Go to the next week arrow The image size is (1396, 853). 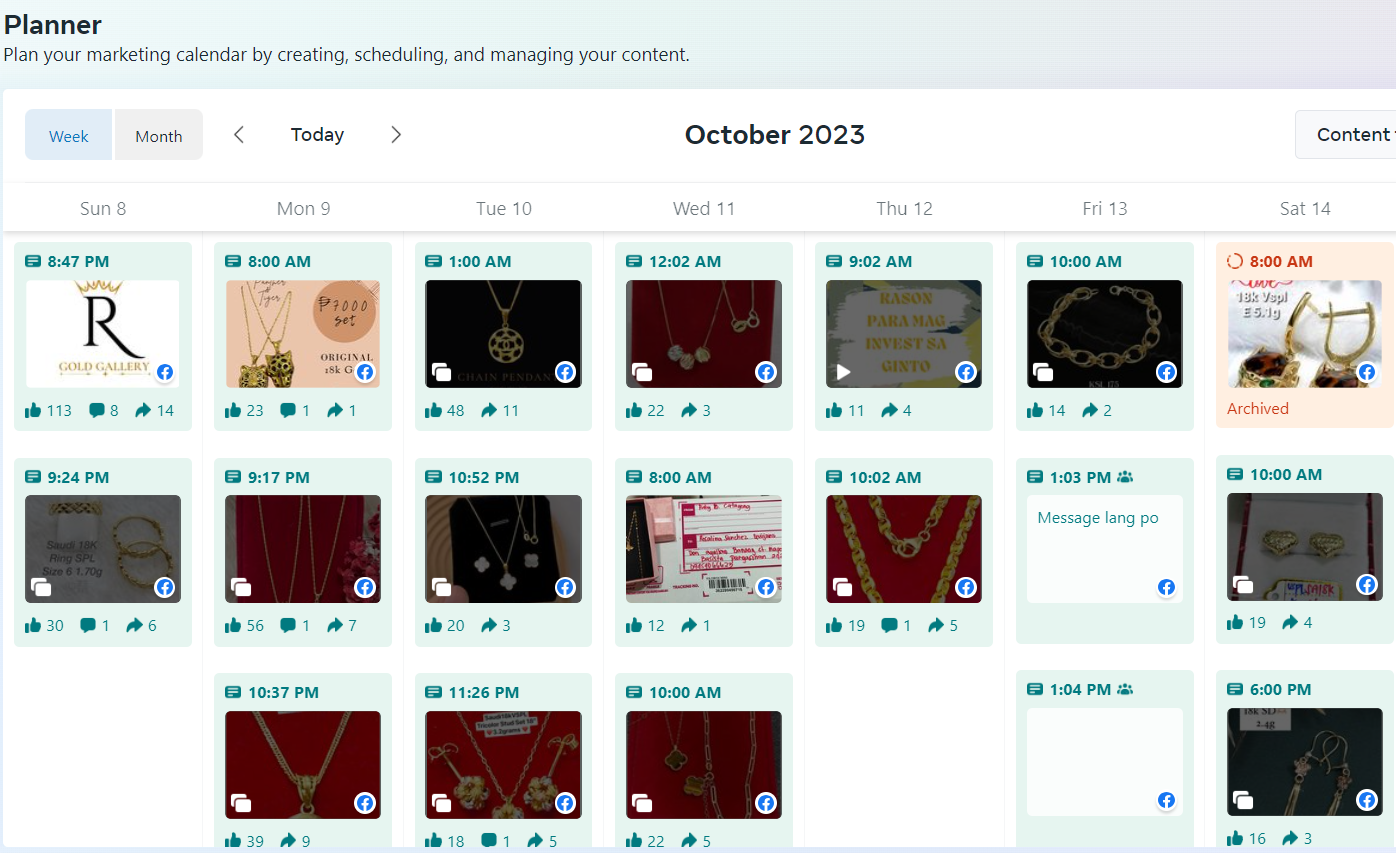(x=396, y=135)
